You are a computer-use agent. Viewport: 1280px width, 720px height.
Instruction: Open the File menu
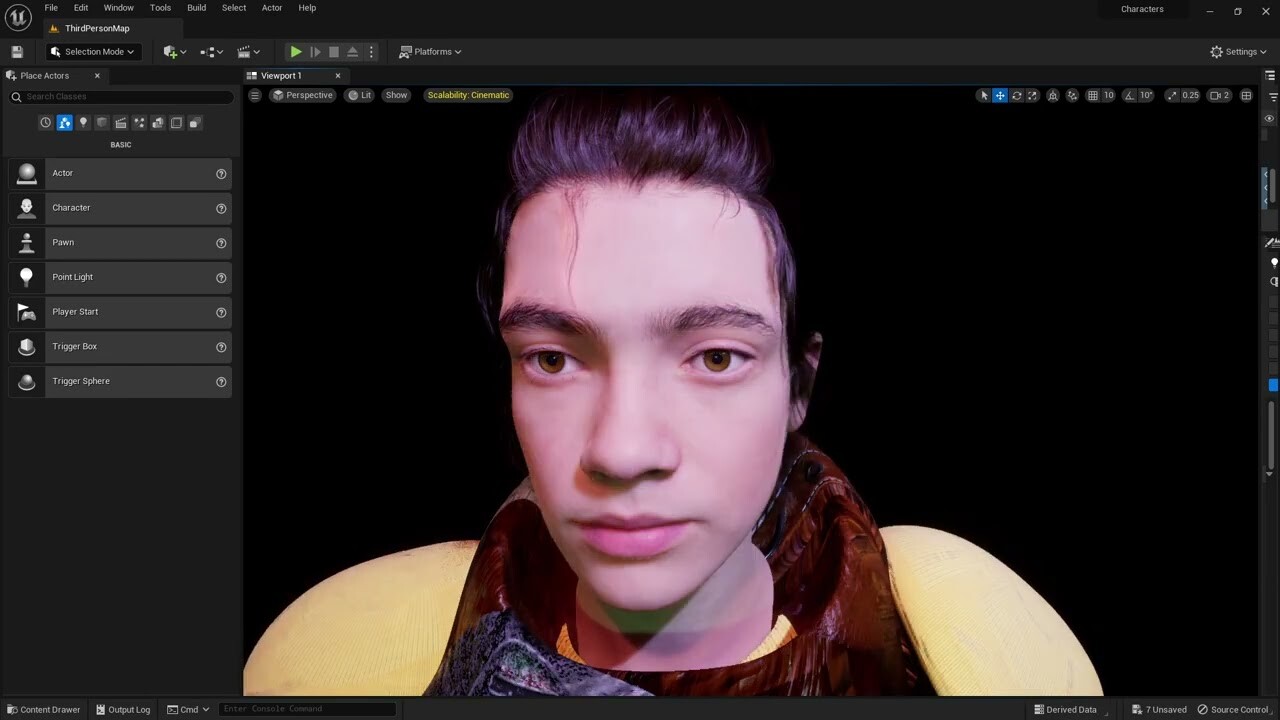tap(51, 8)
